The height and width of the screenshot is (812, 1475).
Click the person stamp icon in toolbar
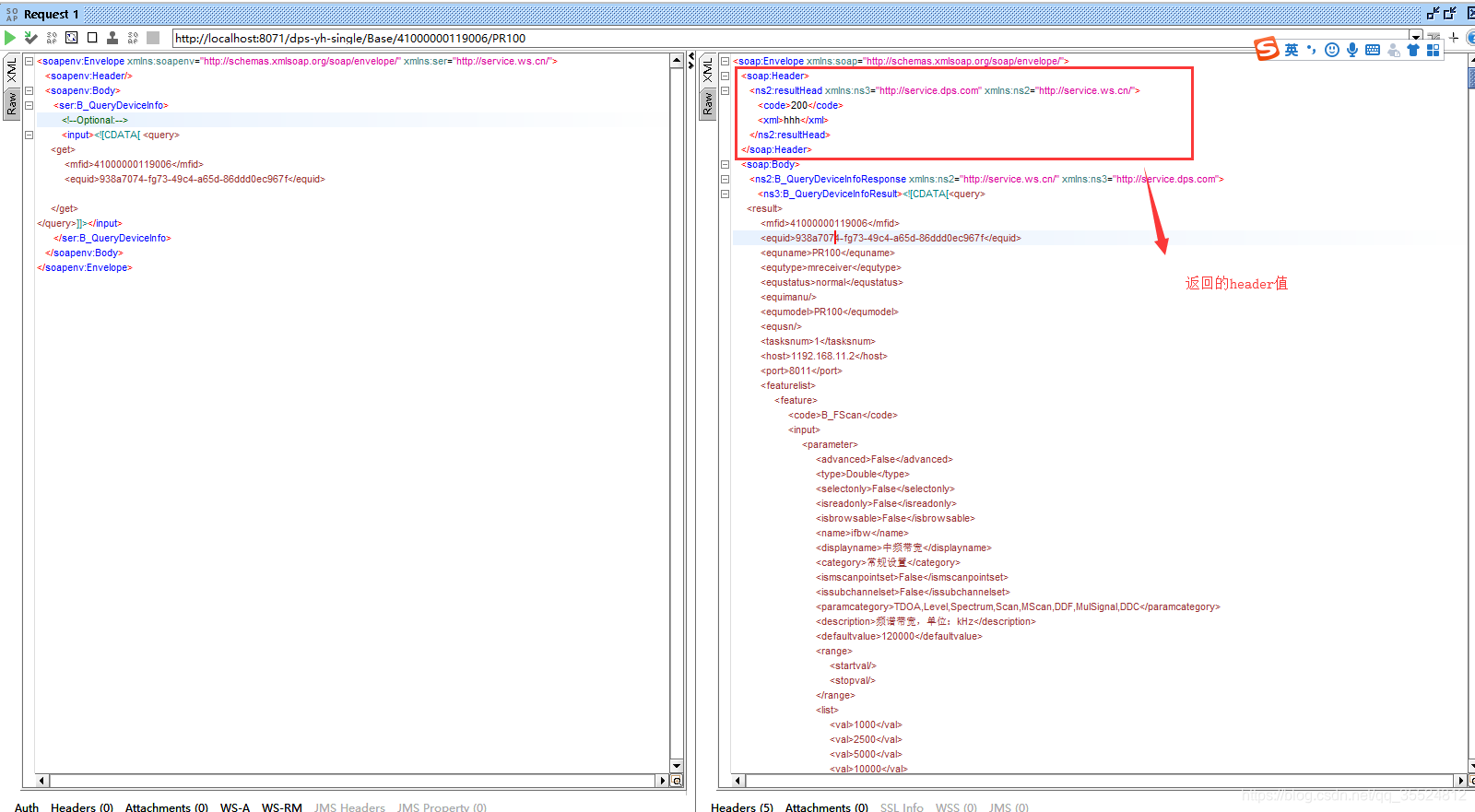112,38
